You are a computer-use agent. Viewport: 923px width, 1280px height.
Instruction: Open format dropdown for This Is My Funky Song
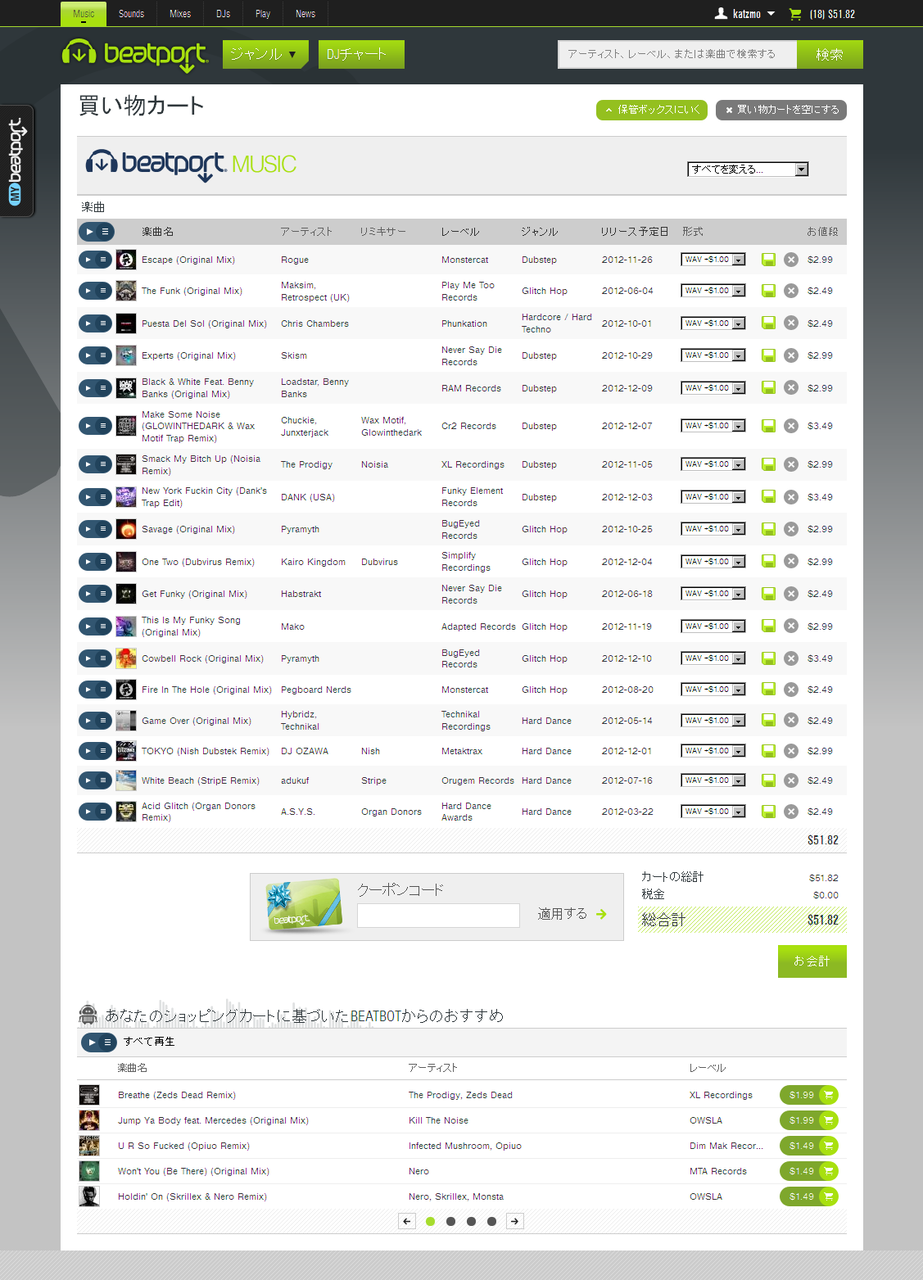point(713,626)
